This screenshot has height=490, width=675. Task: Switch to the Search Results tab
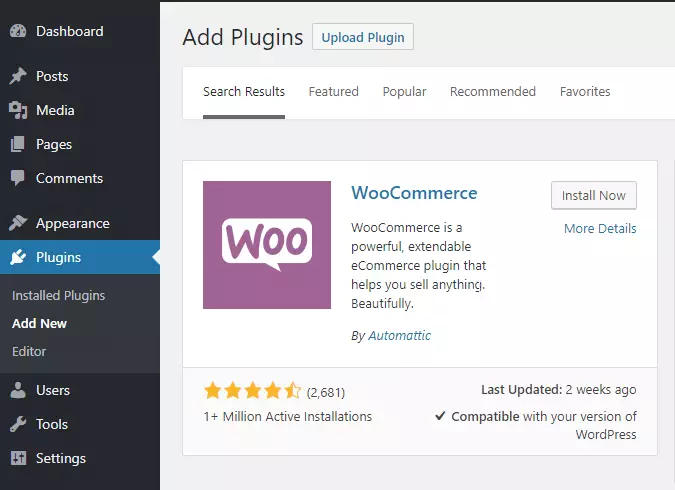click(x=244, y=92)
